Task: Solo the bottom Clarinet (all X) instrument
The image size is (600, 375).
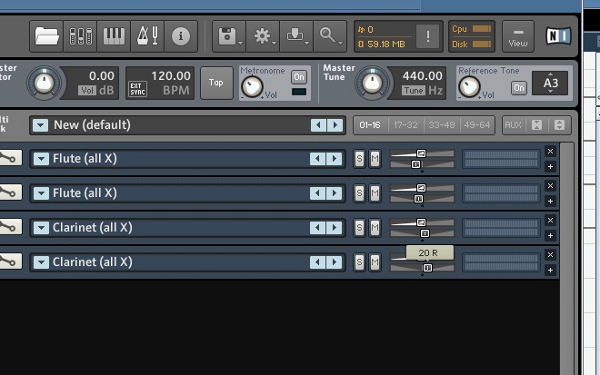Action: tap(359, 262)
